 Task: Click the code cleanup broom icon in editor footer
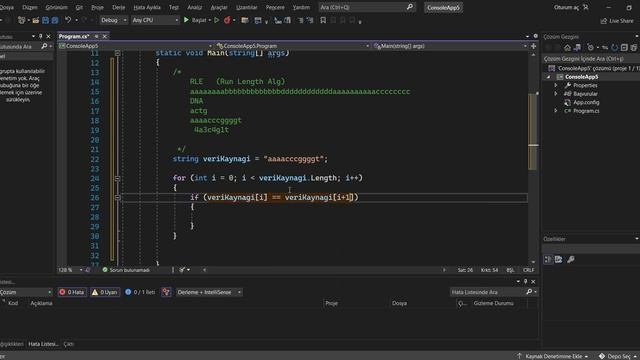tap(182, 270)
